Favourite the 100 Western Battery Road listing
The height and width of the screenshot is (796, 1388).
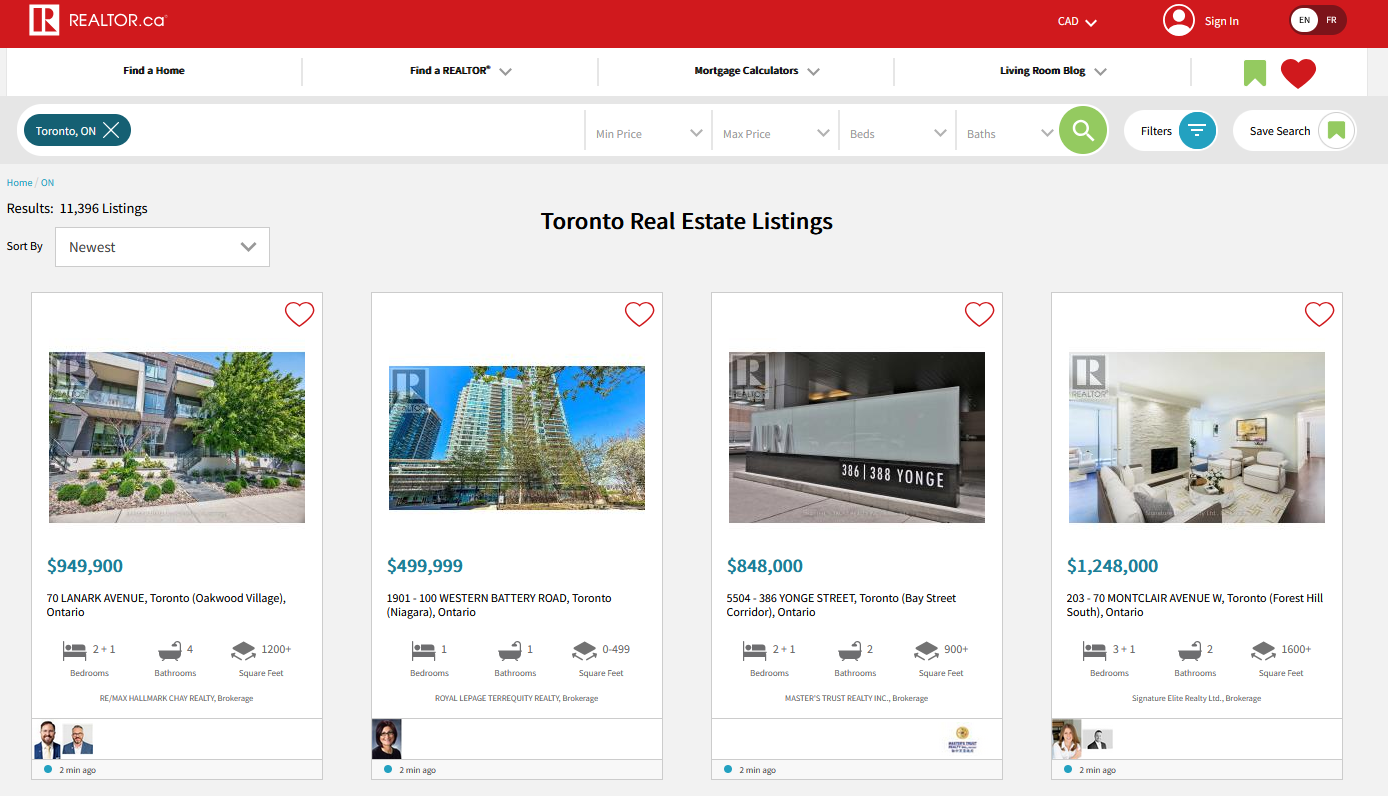(640, 314)
